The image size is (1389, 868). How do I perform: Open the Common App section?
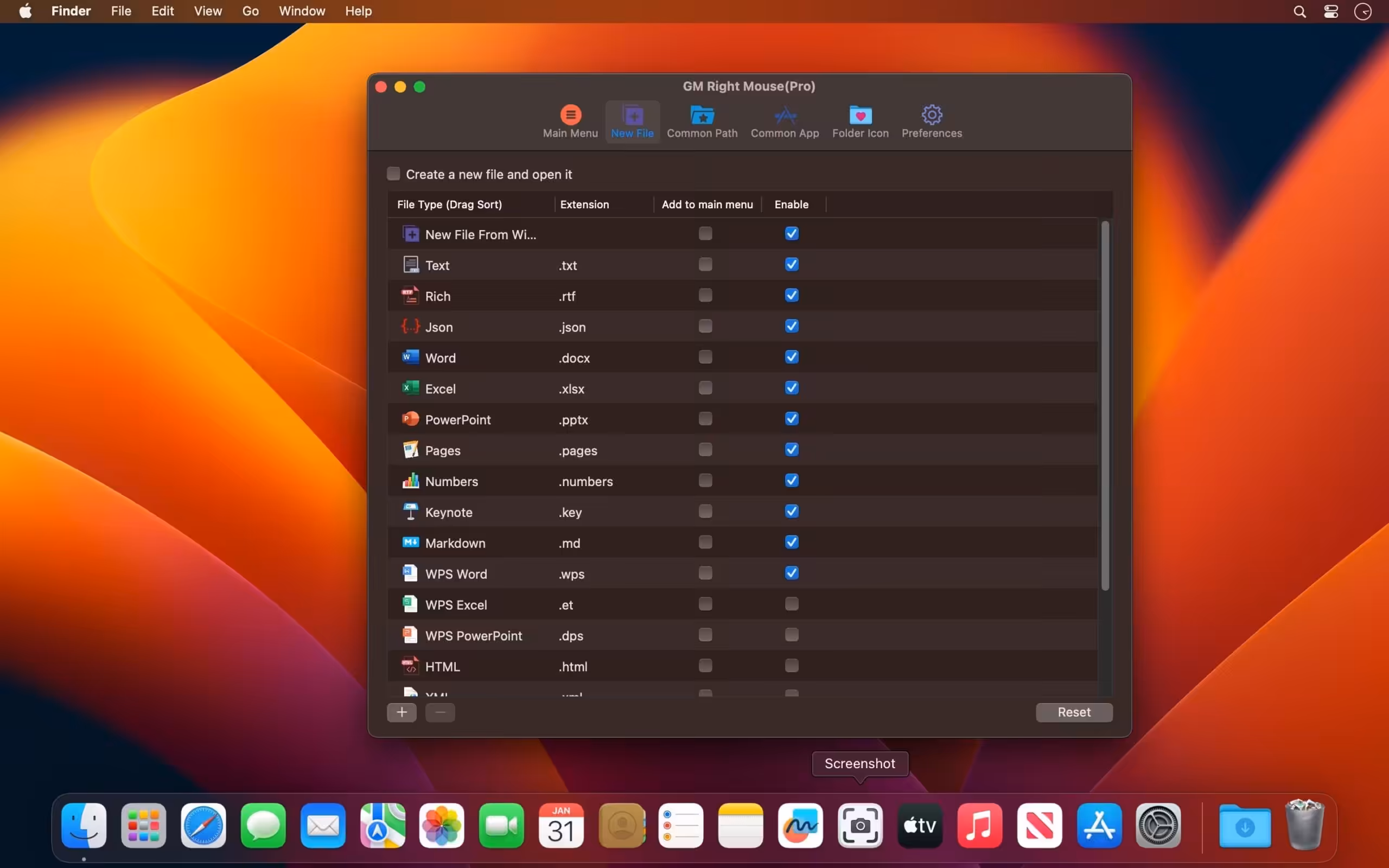[785, 122]
